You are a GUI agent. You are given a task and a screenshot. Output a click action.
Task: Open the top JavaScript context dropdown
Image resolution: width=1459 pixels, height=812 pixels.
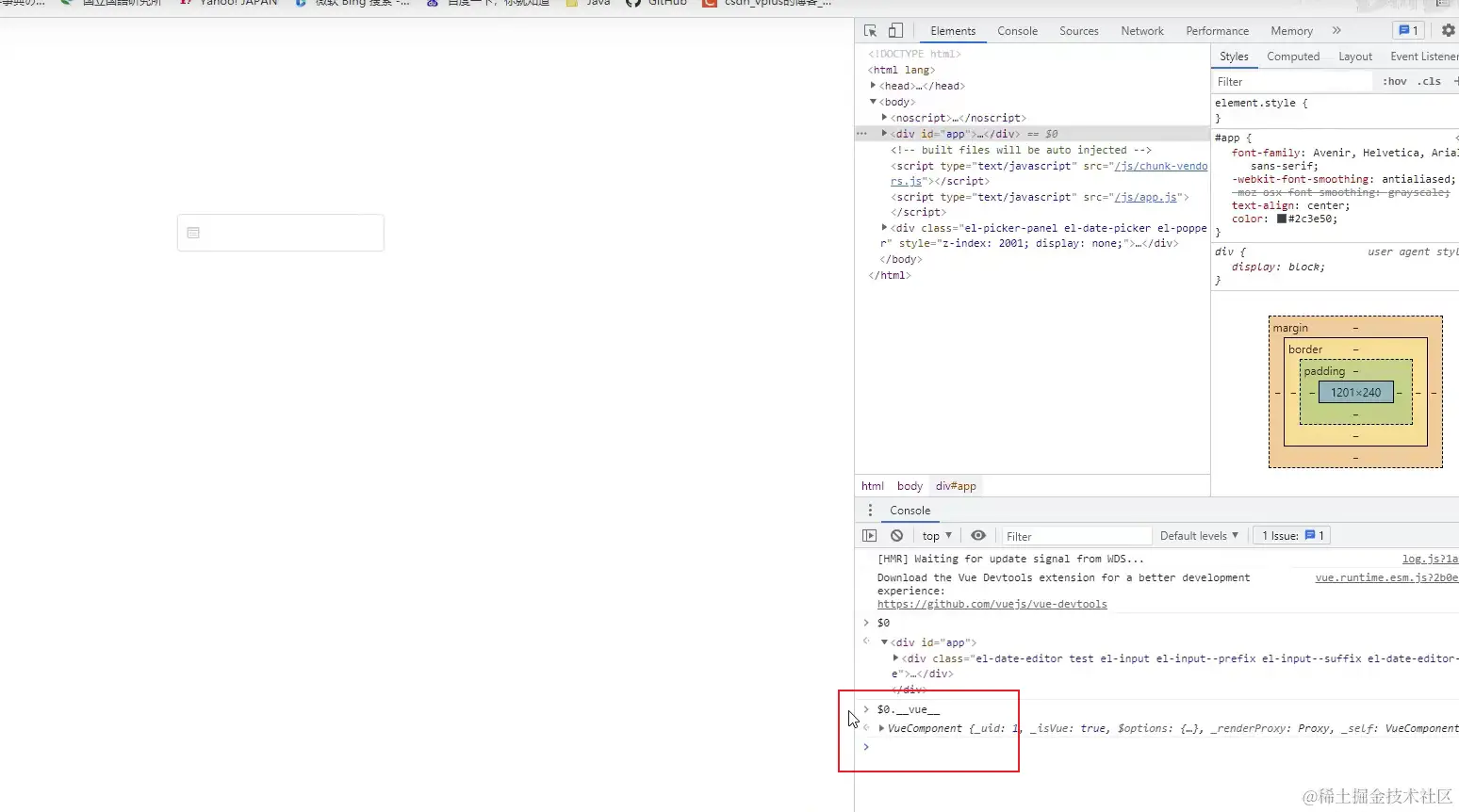click(x=937, y=535)
